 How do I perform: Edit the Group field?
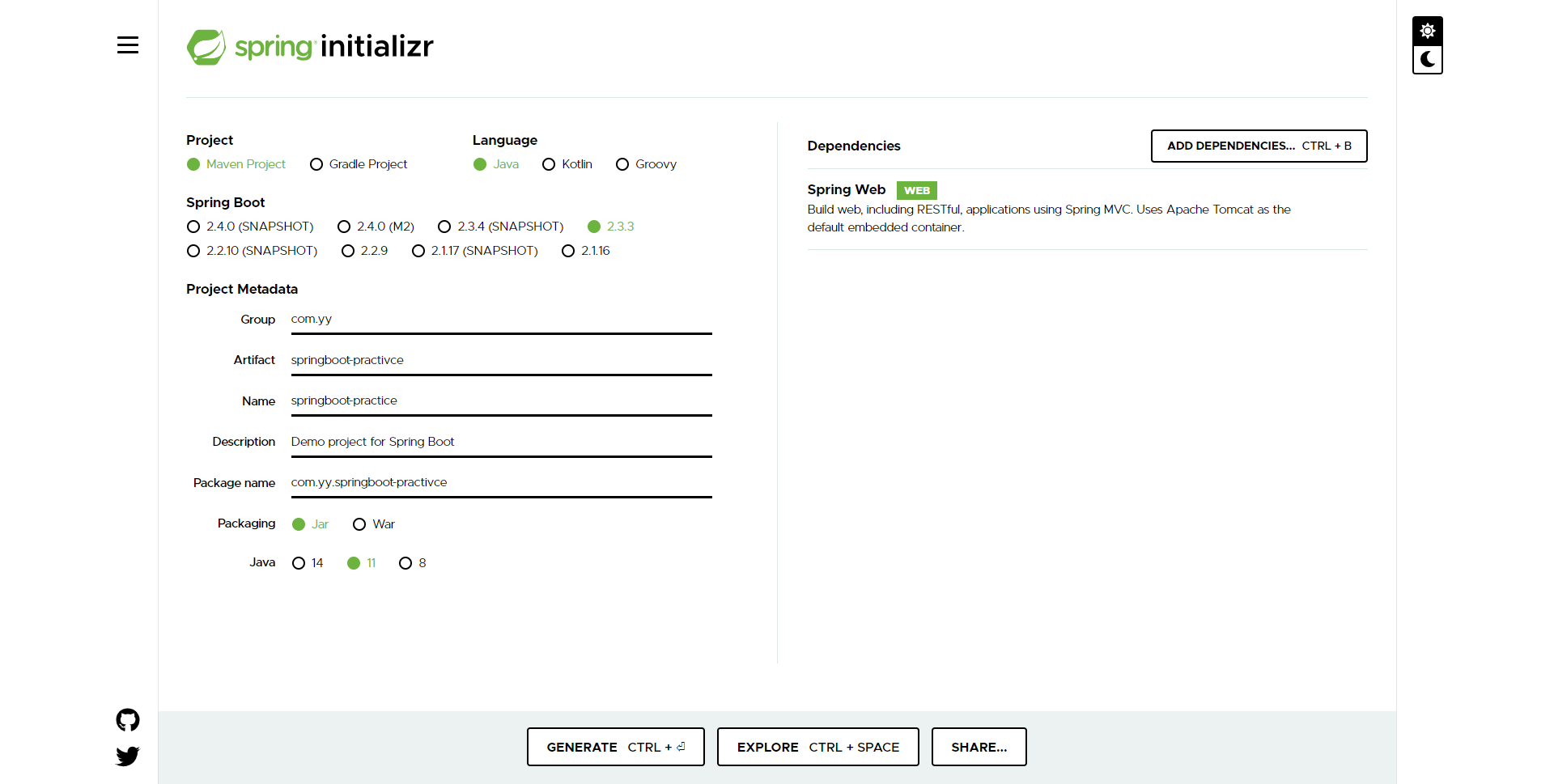[x=502, y=320]
